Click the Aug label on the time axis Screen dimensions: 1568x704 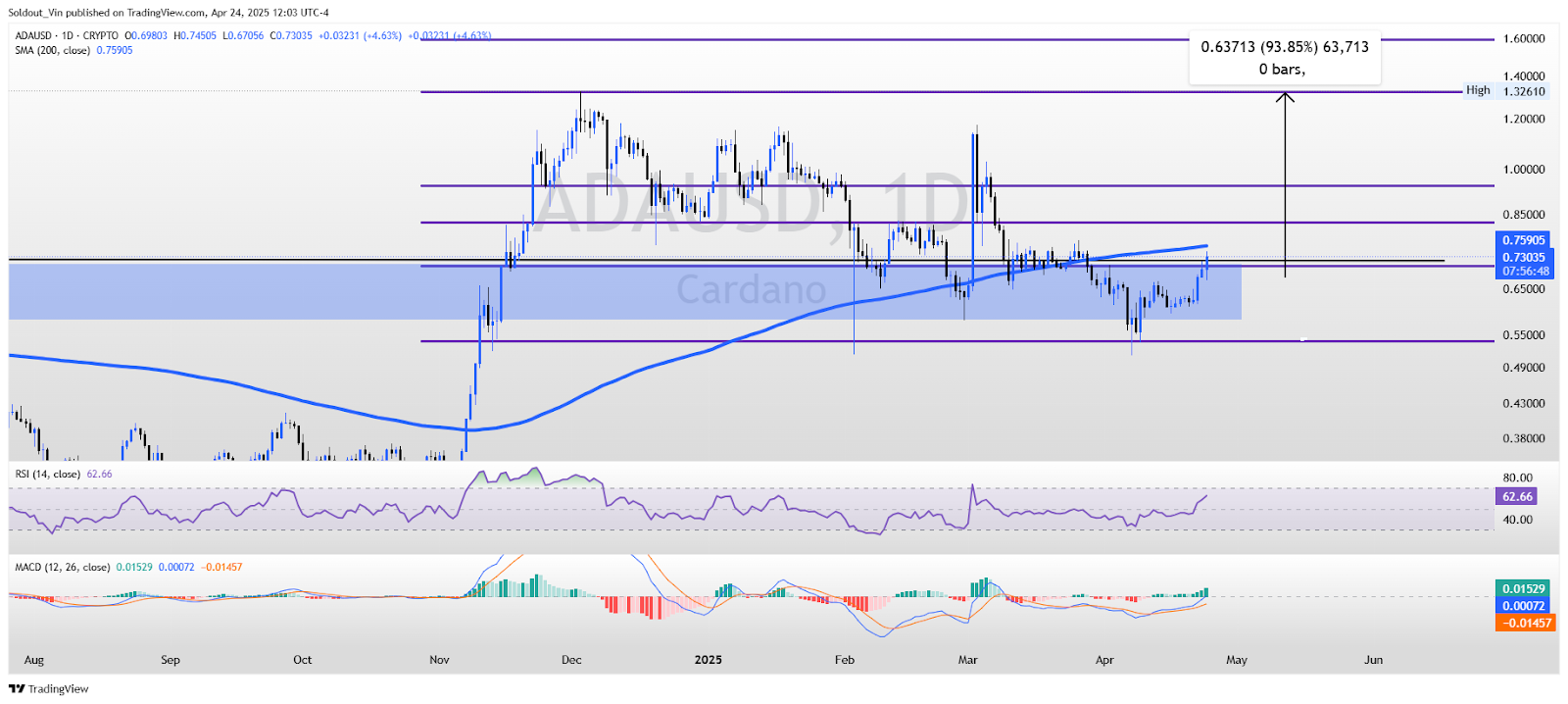(33, 660)
